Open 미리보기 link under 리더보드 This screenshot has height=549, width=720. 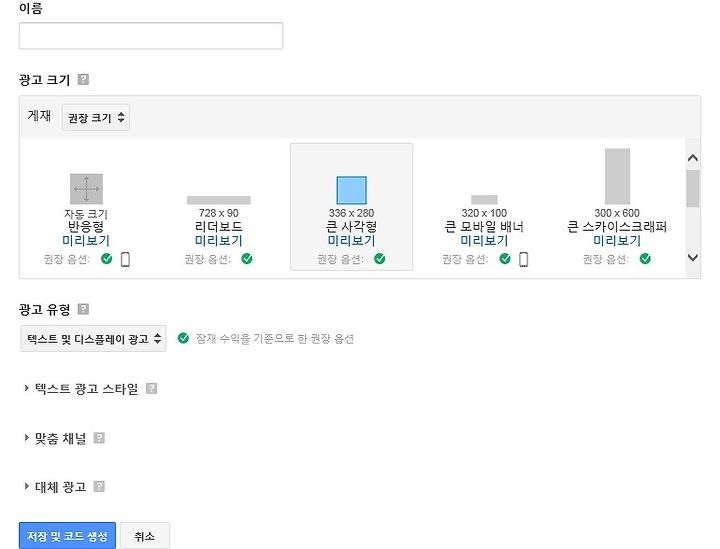point(219,241)
